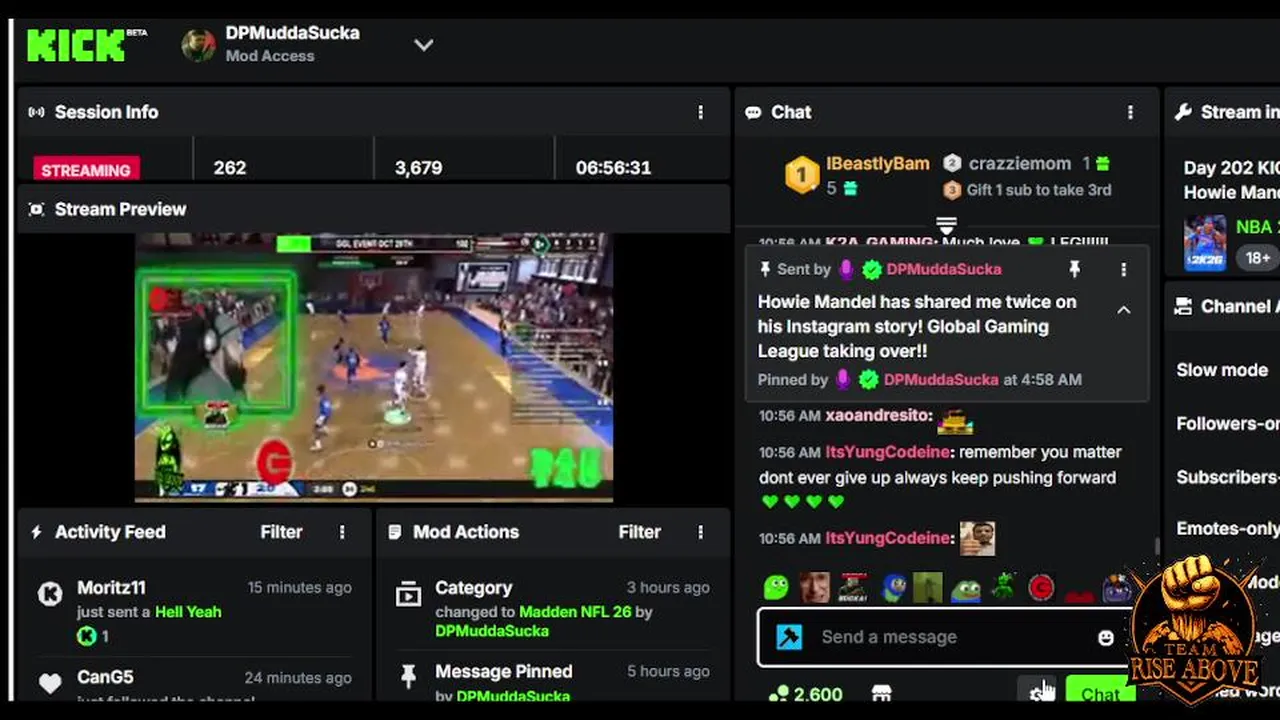This screenshot has height=720, width=1280.
Task: Insert the man's face emote
Action: [814, 587]
